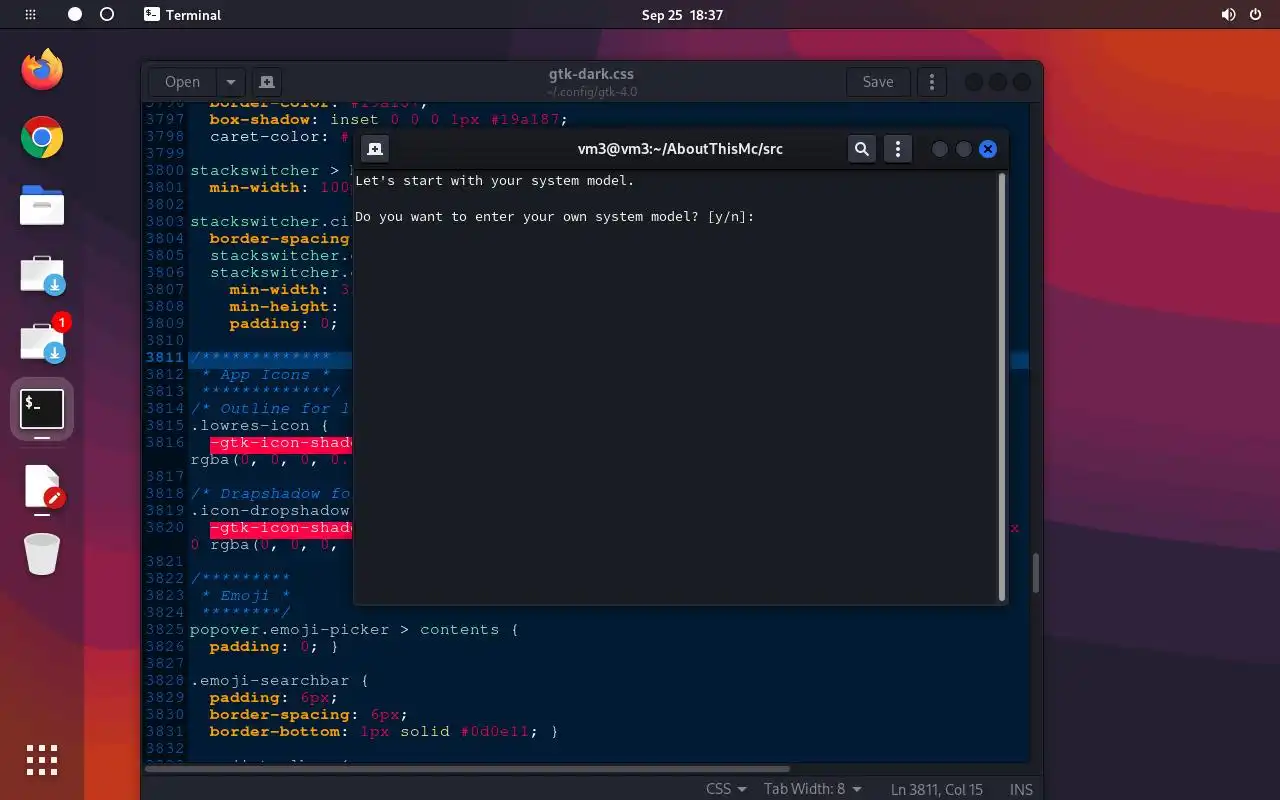The image size is (1280, 800).
Task: Open the Files manager dock icon
Action: pos(42,206)
